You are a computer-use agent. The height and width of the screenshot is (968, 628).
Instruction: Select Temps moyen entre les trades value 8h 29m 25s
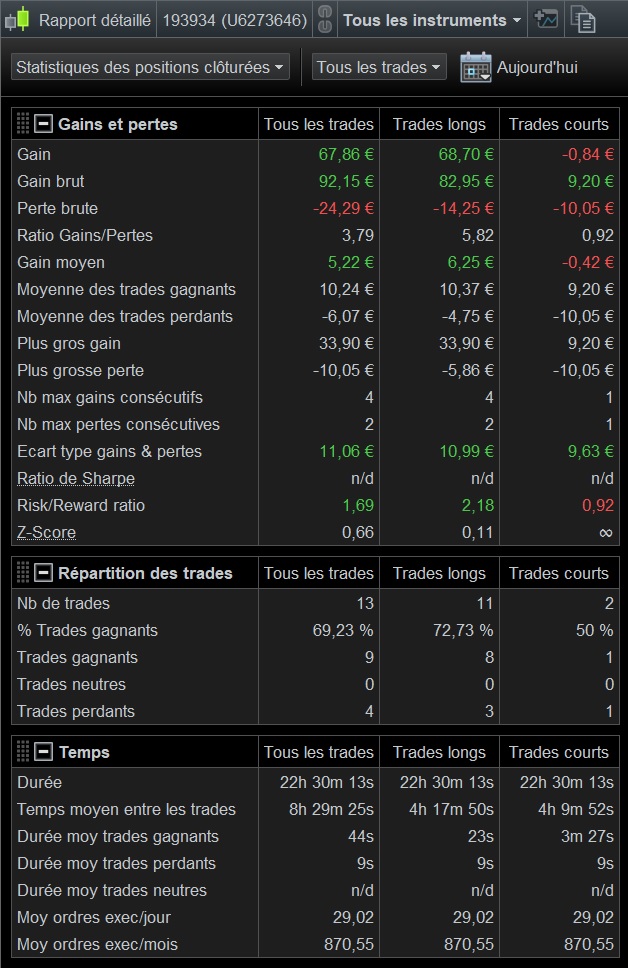click(331, 809)
